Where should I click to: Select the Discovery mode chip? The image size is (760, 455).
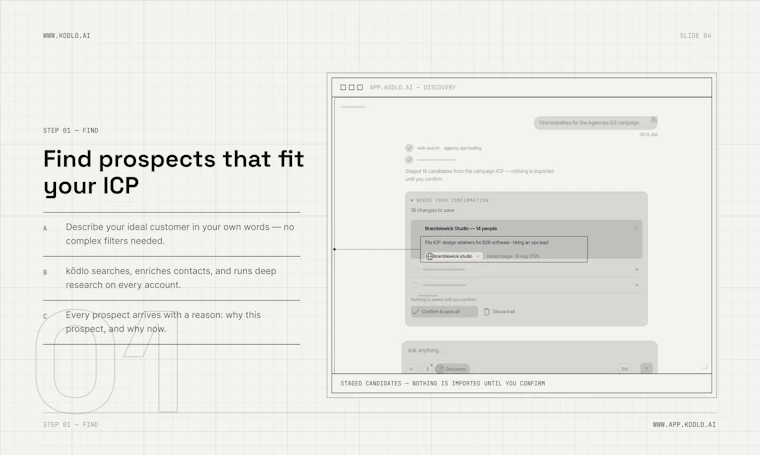pos(452,369)
